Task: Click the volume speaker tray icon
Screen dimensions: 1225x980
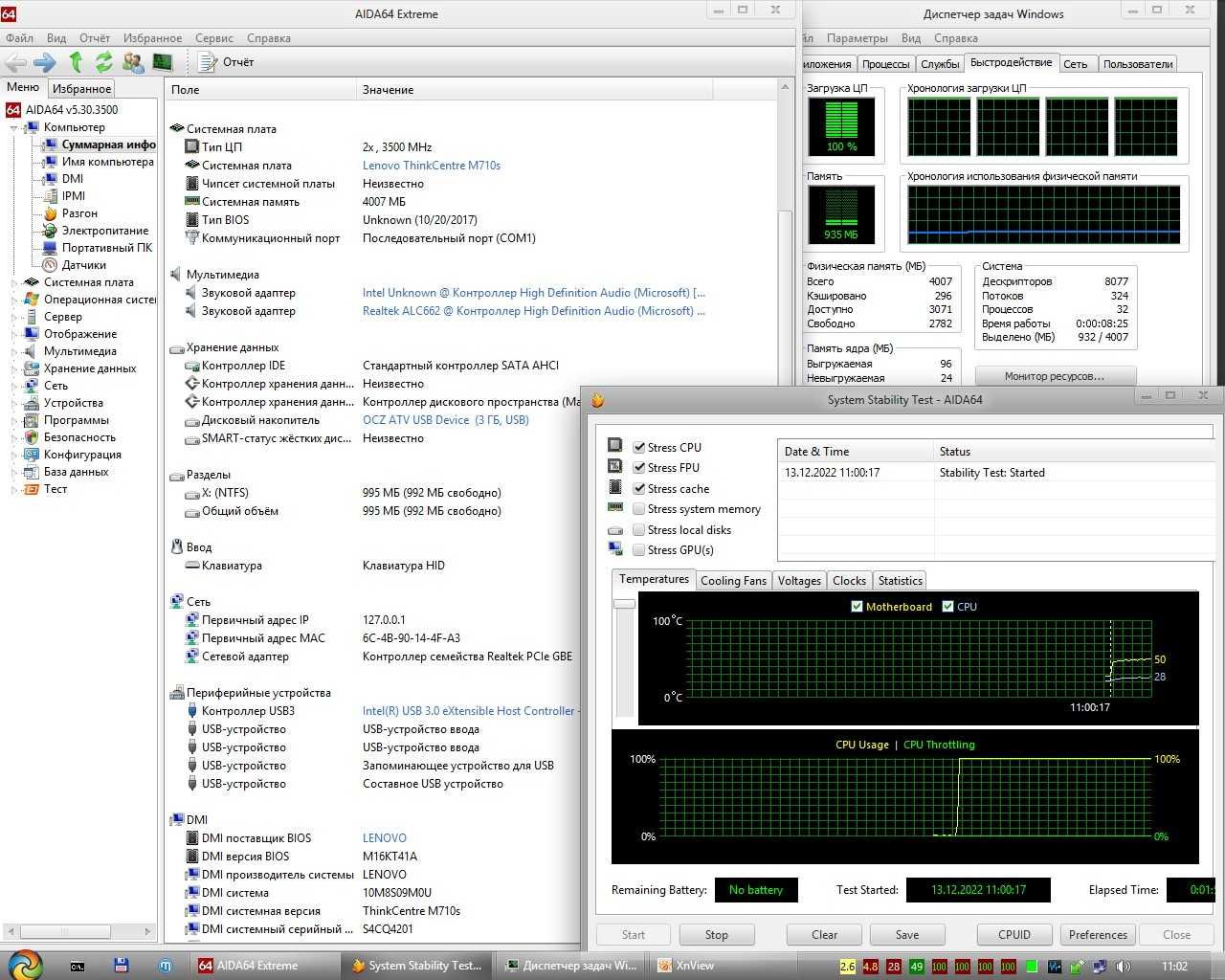Action: coord(1124,967)
